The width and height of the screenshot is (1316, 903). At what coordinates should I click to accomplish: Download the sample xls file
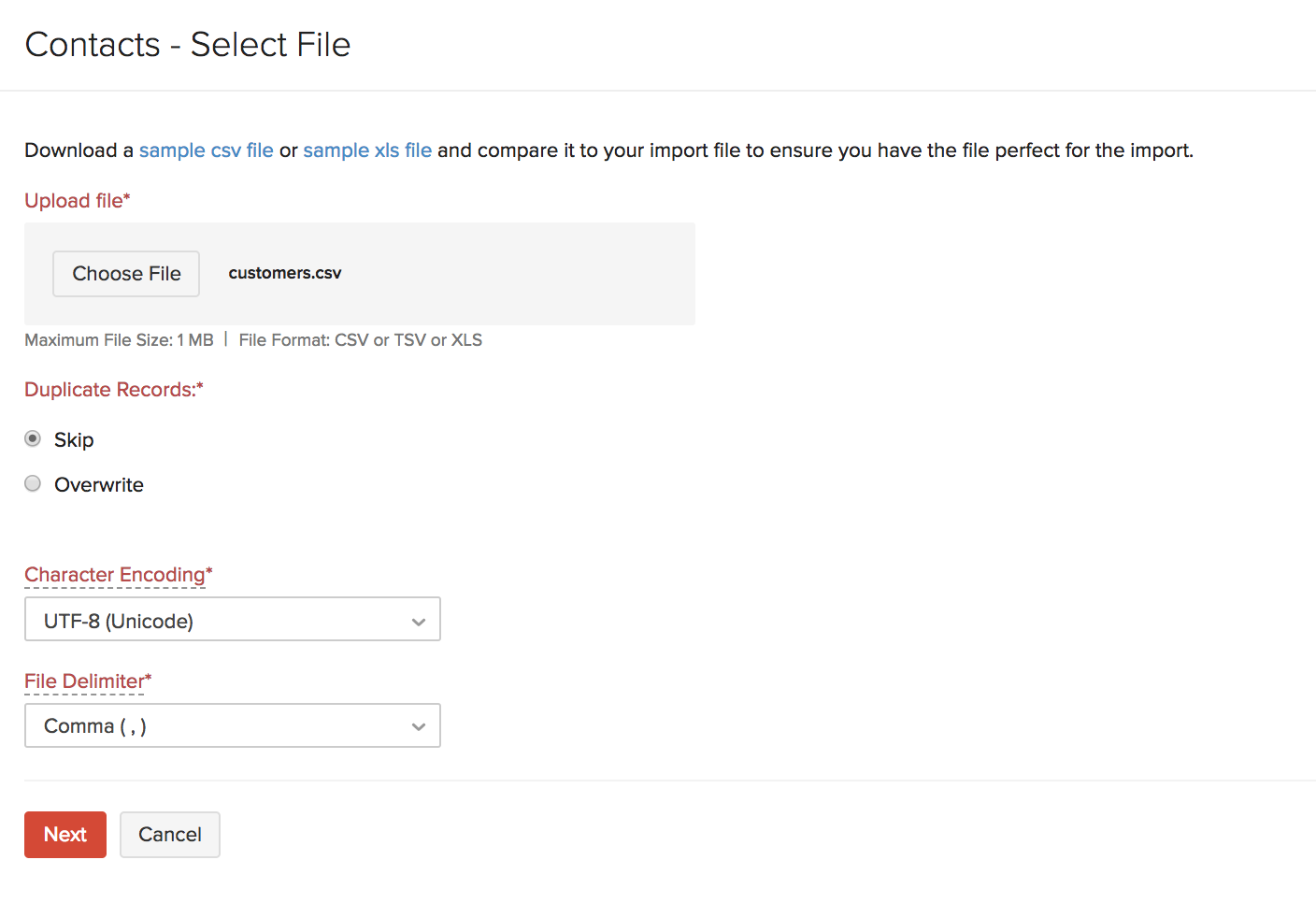tap(367, 150)
